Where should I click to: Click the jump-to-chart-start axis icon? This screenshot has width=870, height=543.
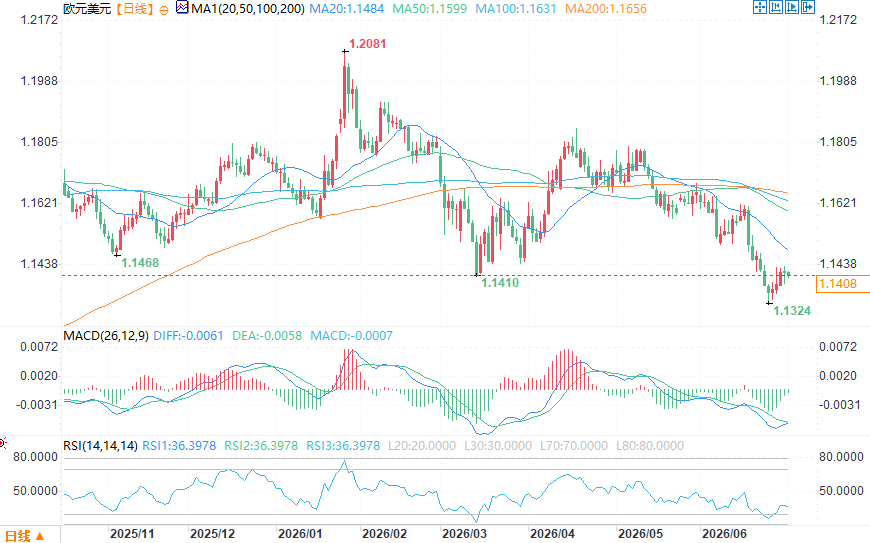click(776, 7)
